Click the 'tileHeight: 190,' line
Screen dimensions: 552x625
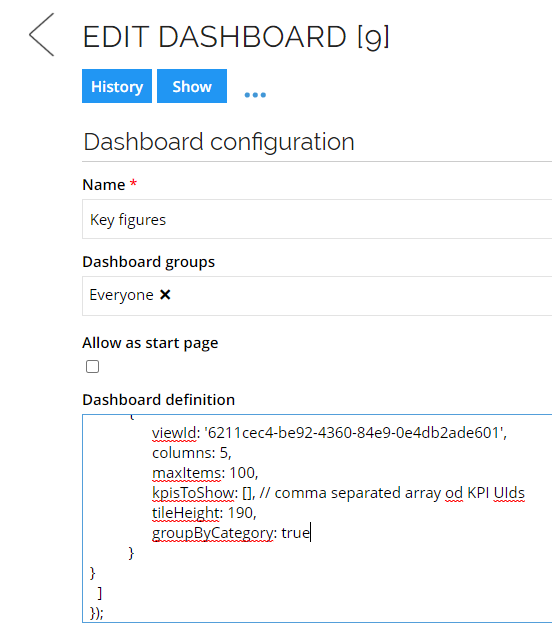pos(204,513)
